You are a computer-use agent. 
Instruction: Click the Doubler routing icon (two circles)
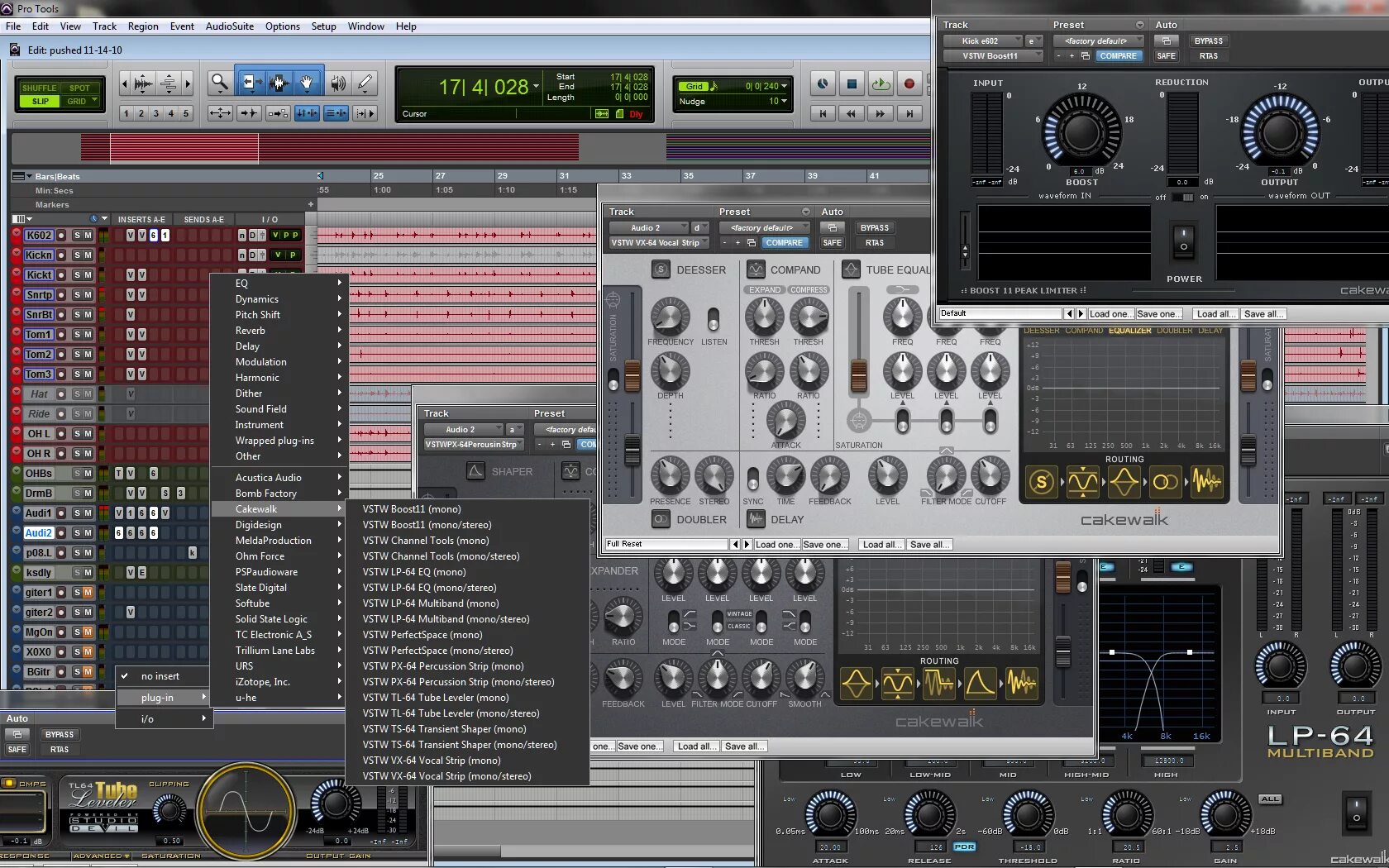point(1166,482)
